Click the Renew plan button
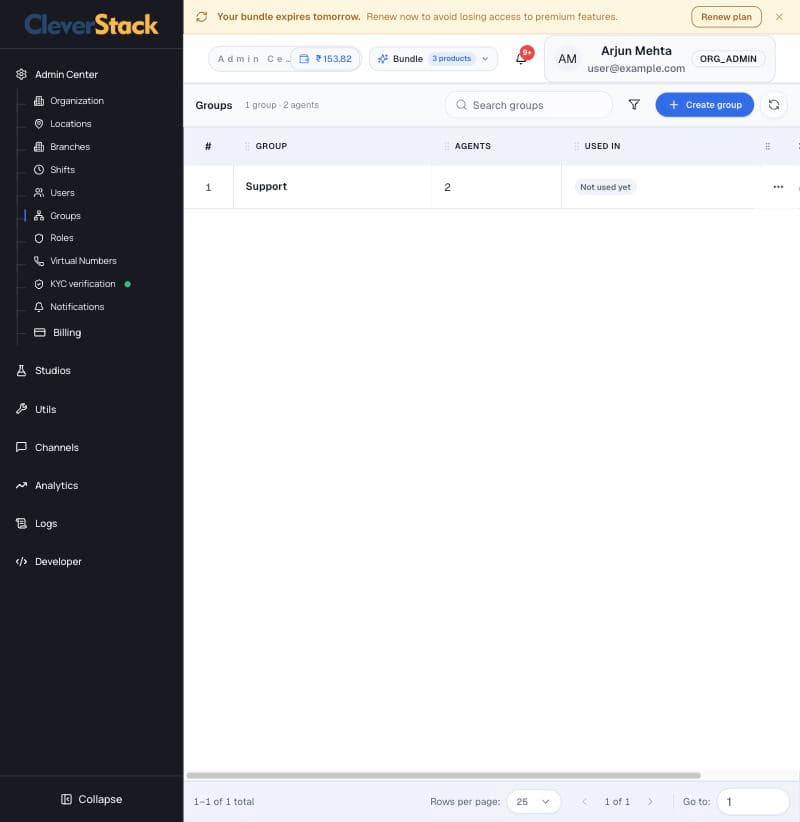The height and width of the screenshot is (822, 800). click(726, 17)
